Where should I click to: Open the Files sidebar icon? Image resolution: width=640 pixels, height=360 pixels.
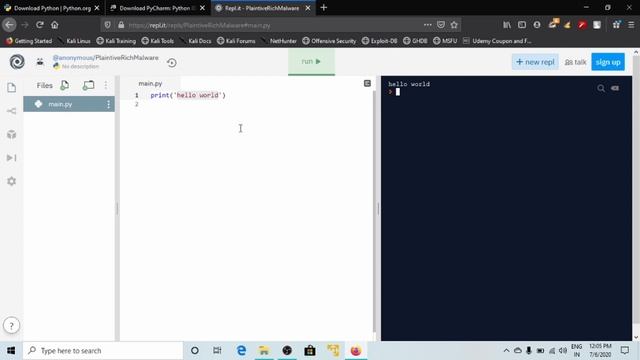tap(11, 87)
